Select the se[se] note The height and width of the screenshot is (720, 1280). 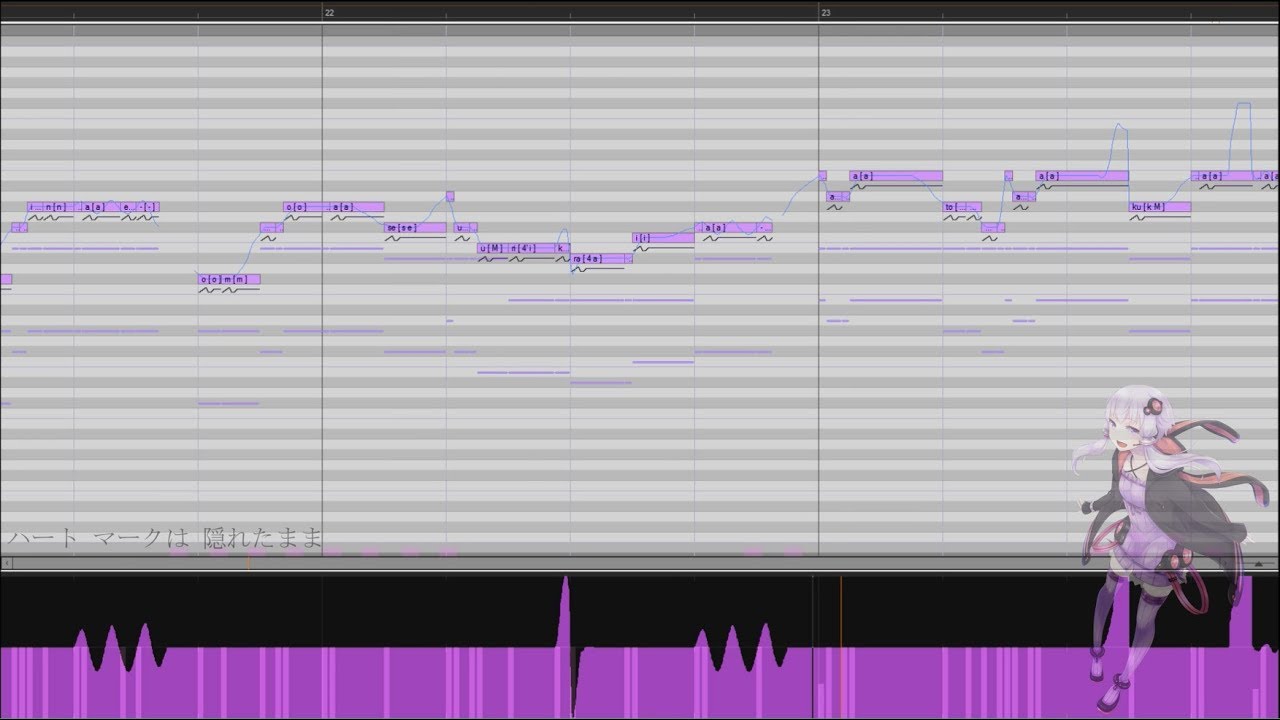click(415, 228)
